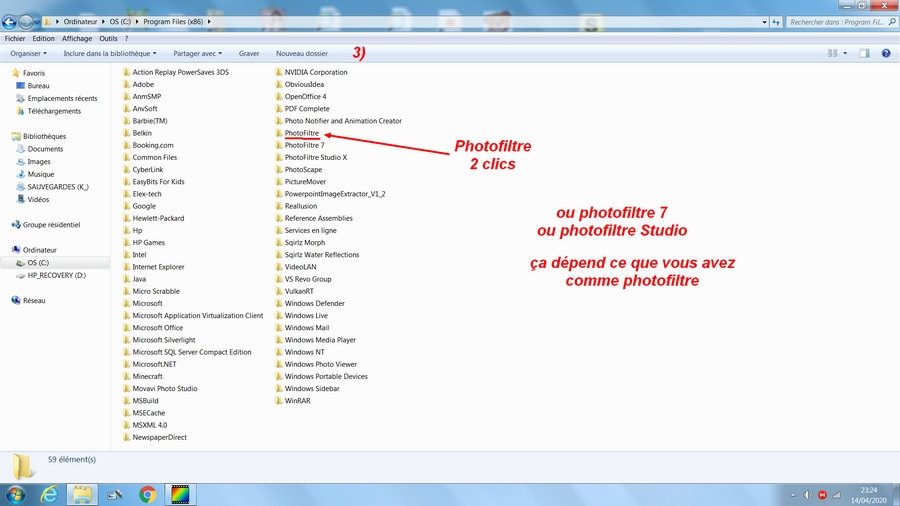Expand the Organiser dropdown
This screenshot has width=900, height=506.
coord(28,53)
